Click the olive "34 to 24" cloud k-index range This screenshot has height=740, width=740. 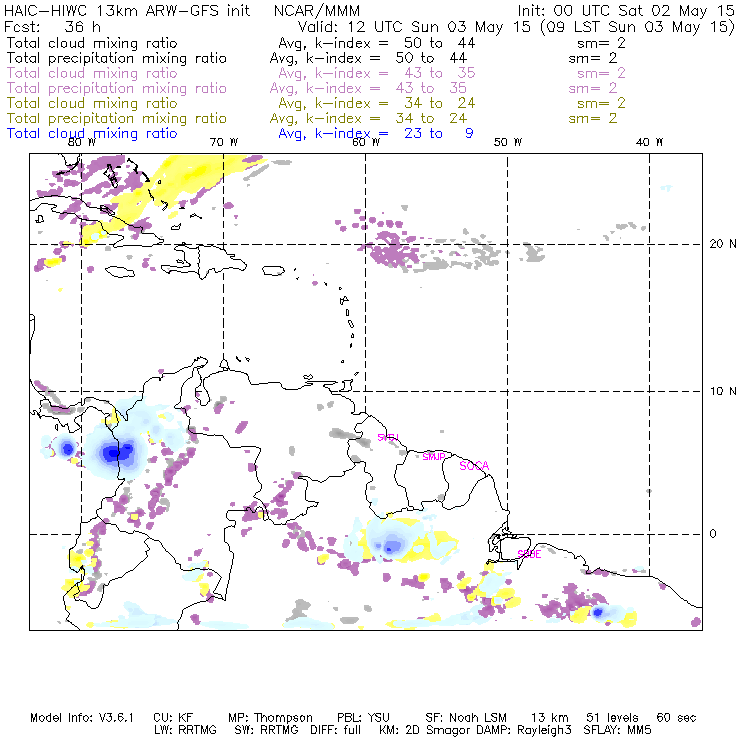tap(439, 103)
